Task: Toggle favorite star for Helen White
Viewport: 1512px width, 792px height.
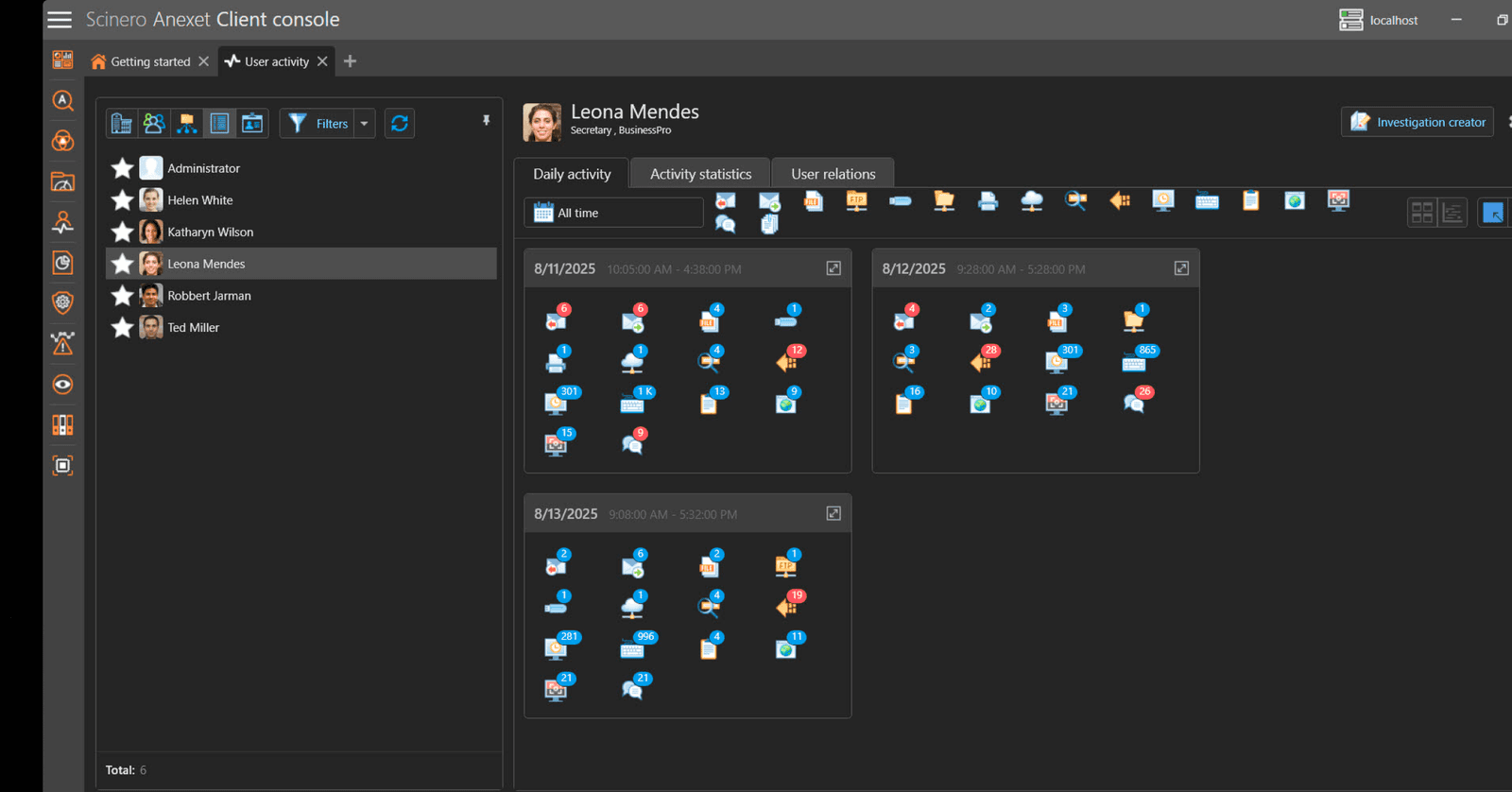Action: [122, 200]
